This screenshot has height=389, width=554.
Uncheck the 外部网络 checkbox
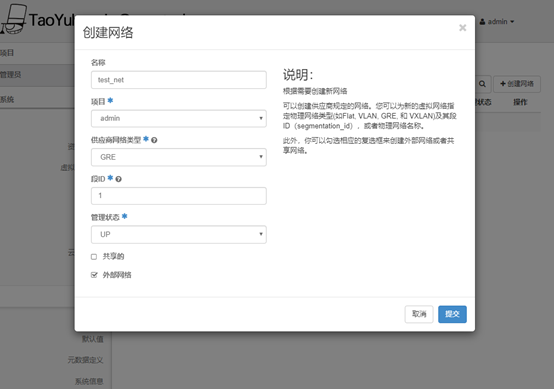(94, 275)
